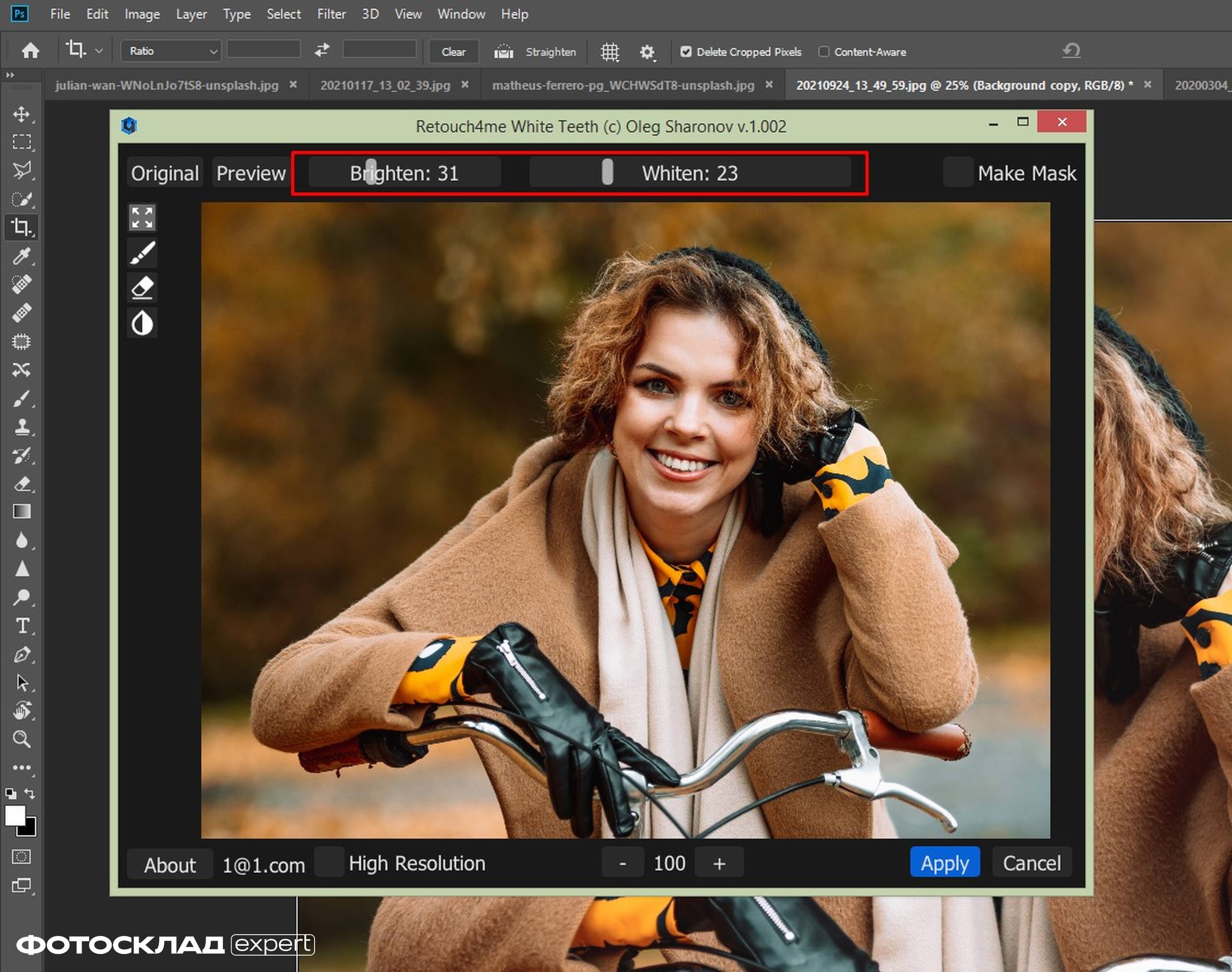Open crop overlay grid options
The width and height of the screenshot is (1232, 972).
click(610, 52)
